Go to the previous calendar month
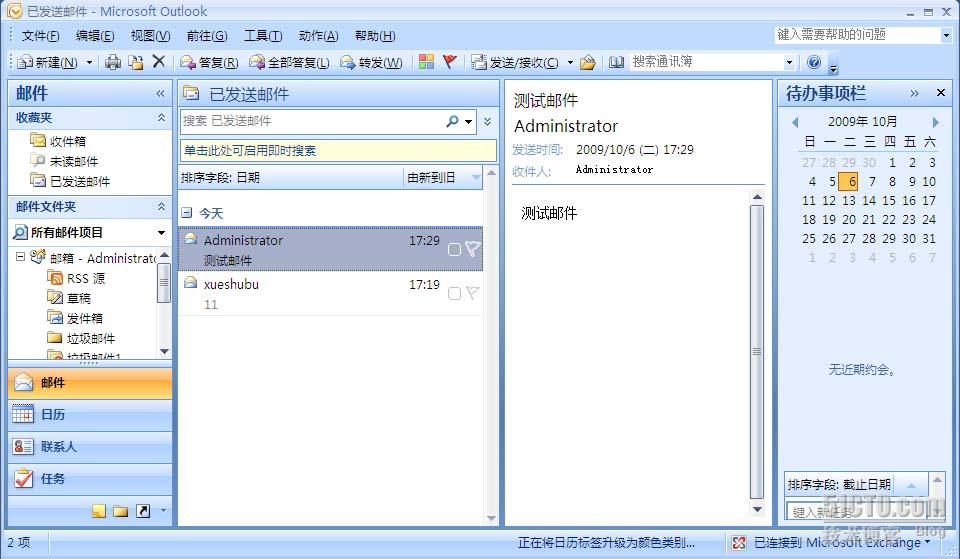This screenshot has width=960, height=559. pyautogui.click(x=795, y=122)
